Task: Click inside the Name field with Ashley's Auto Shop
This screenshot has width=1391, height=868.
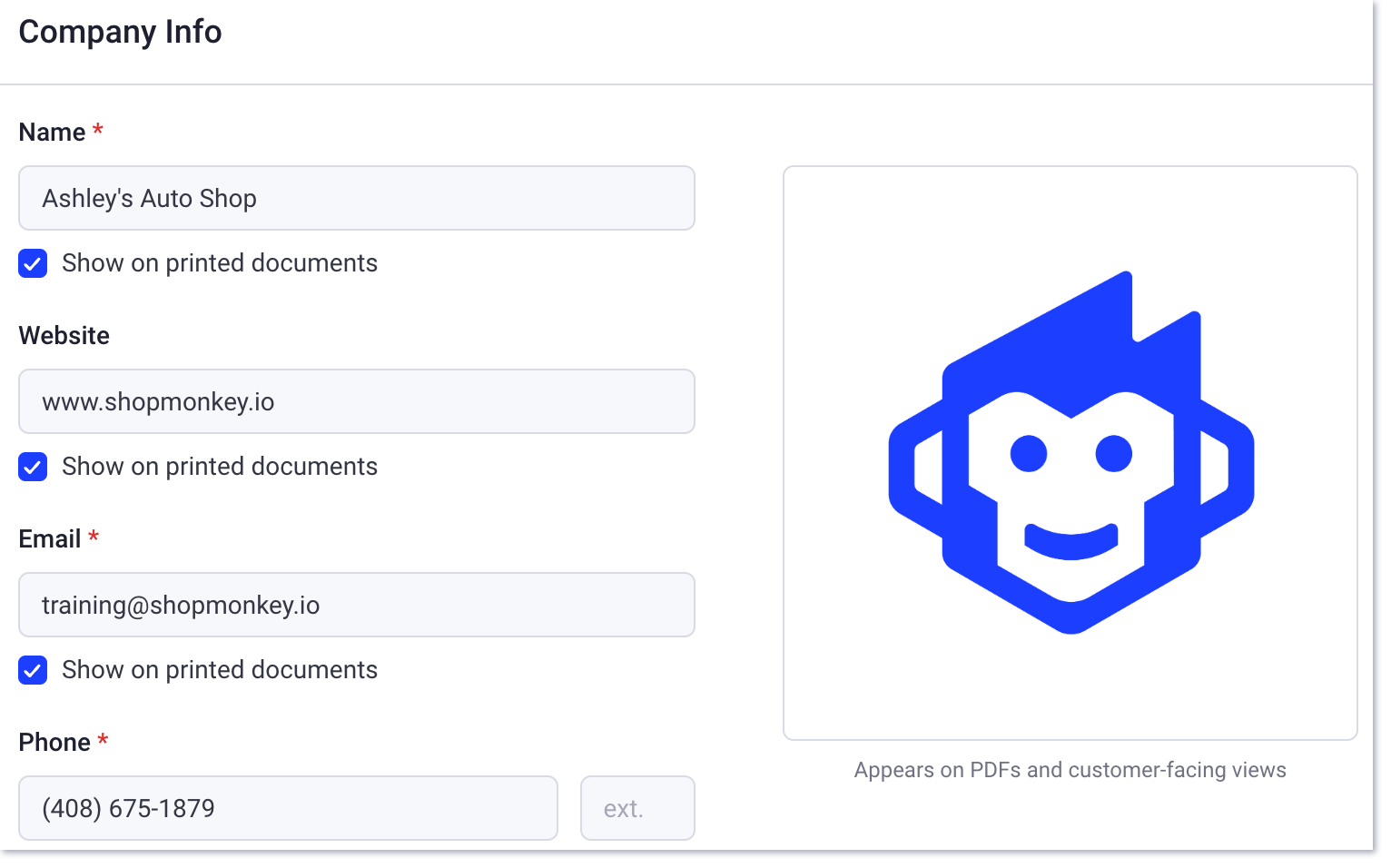Action: point(357,198)
